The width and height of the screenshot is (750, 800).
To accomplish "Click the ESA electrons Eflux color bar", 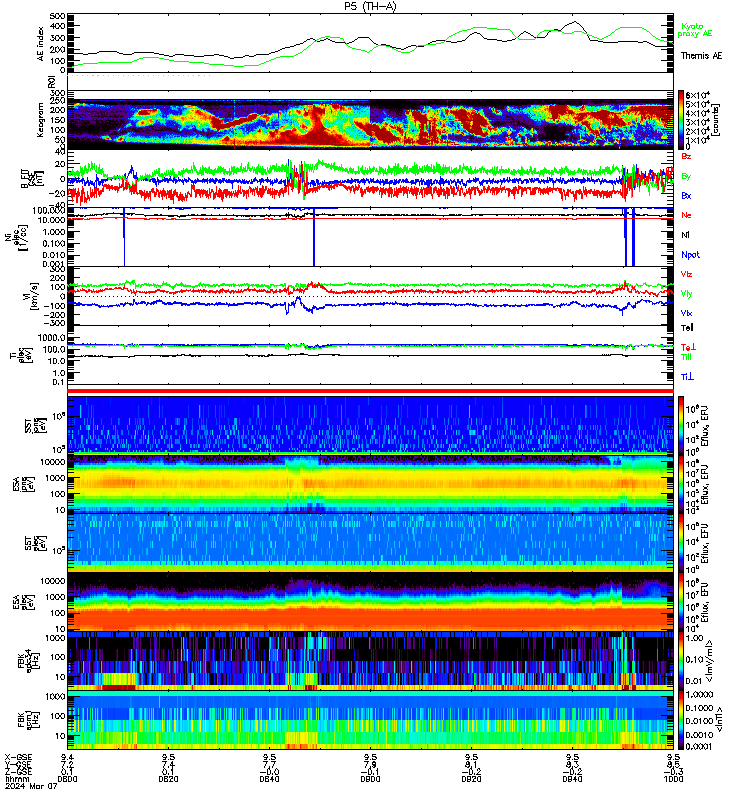I will click(x=681, y=602).
